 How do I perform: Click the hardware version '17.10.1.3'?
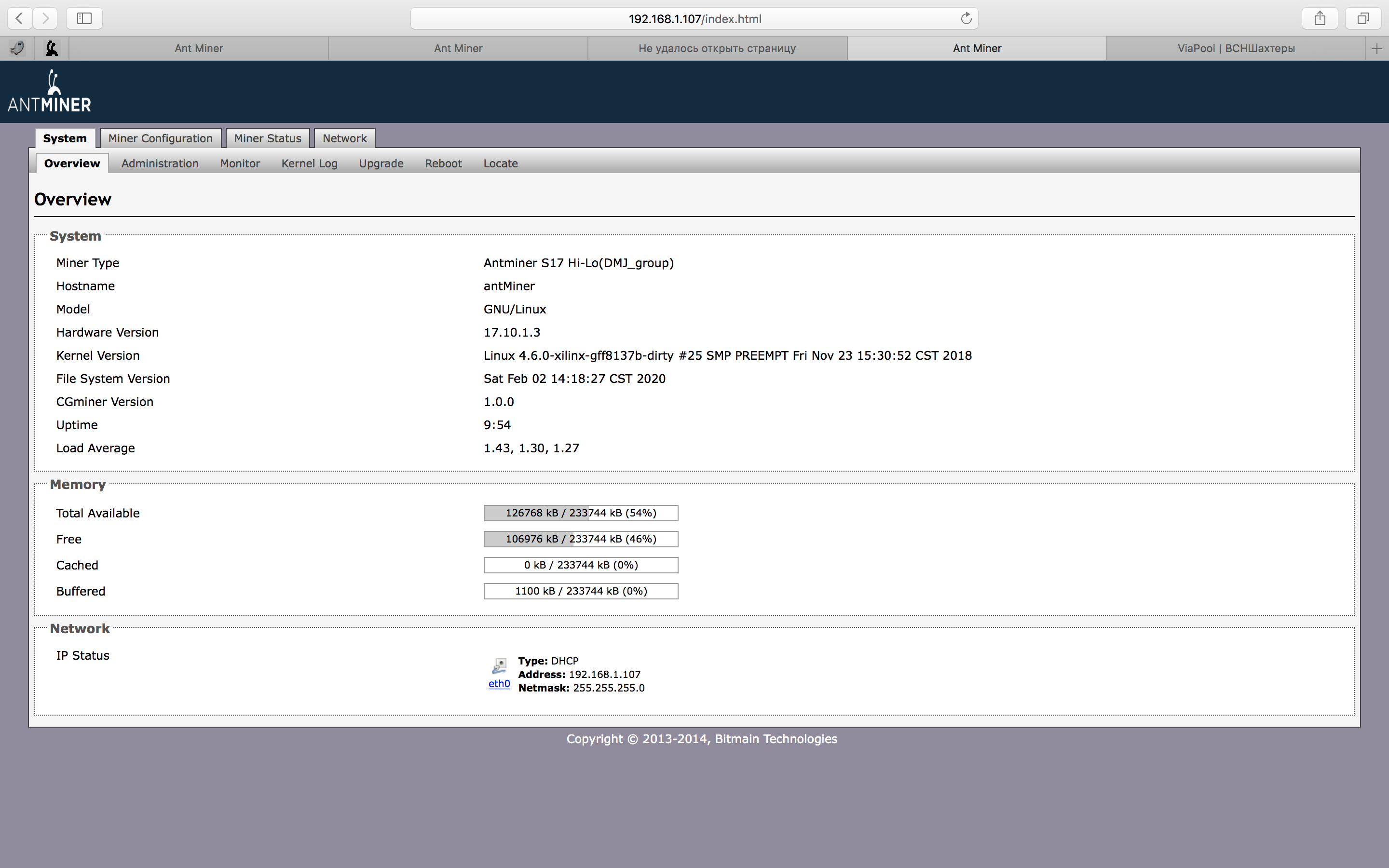tap(512, 332)
